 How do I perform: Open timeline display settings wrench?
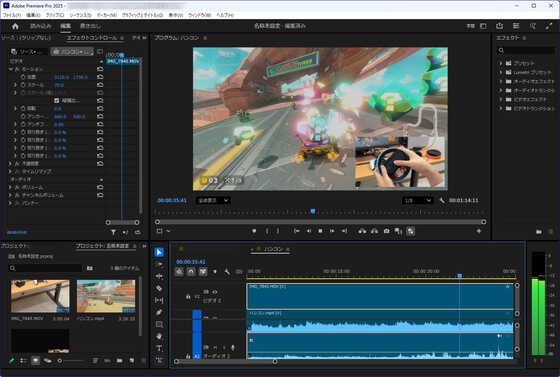(227, 272)
